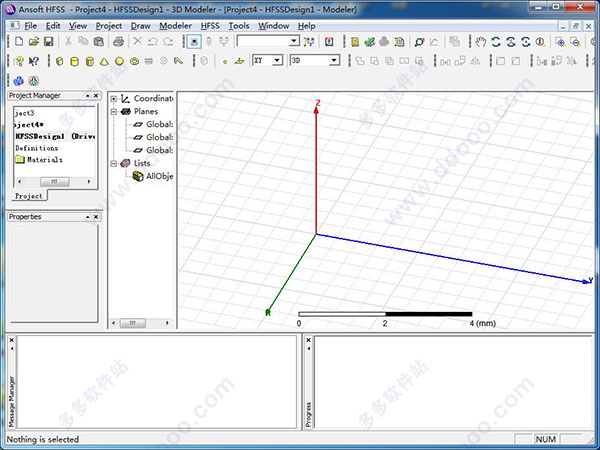
Task: Select the Draw Regular Polyhedron tool
Action: [x=90, y=61]
